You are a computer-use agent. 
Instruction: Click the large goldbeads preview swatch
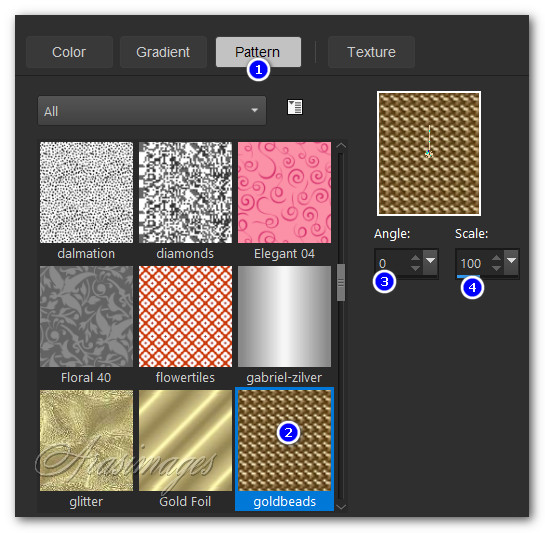pos(429,153)
